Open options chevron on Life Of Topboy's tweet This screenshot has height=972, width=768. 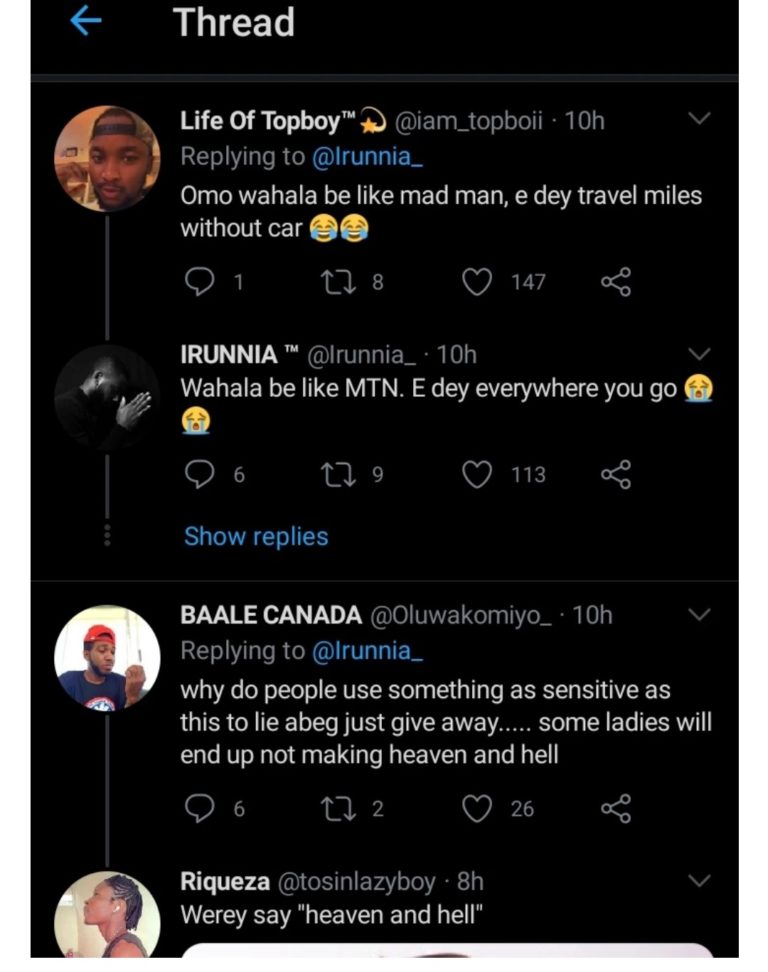pyautogui.click(x=699, y=119)
